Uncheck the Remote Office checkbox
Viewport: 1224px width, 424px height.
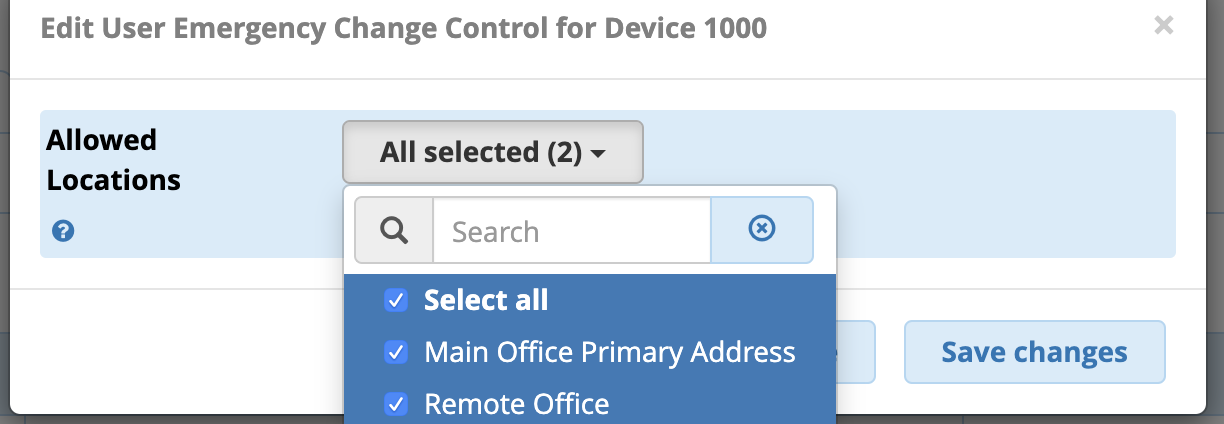396,404
